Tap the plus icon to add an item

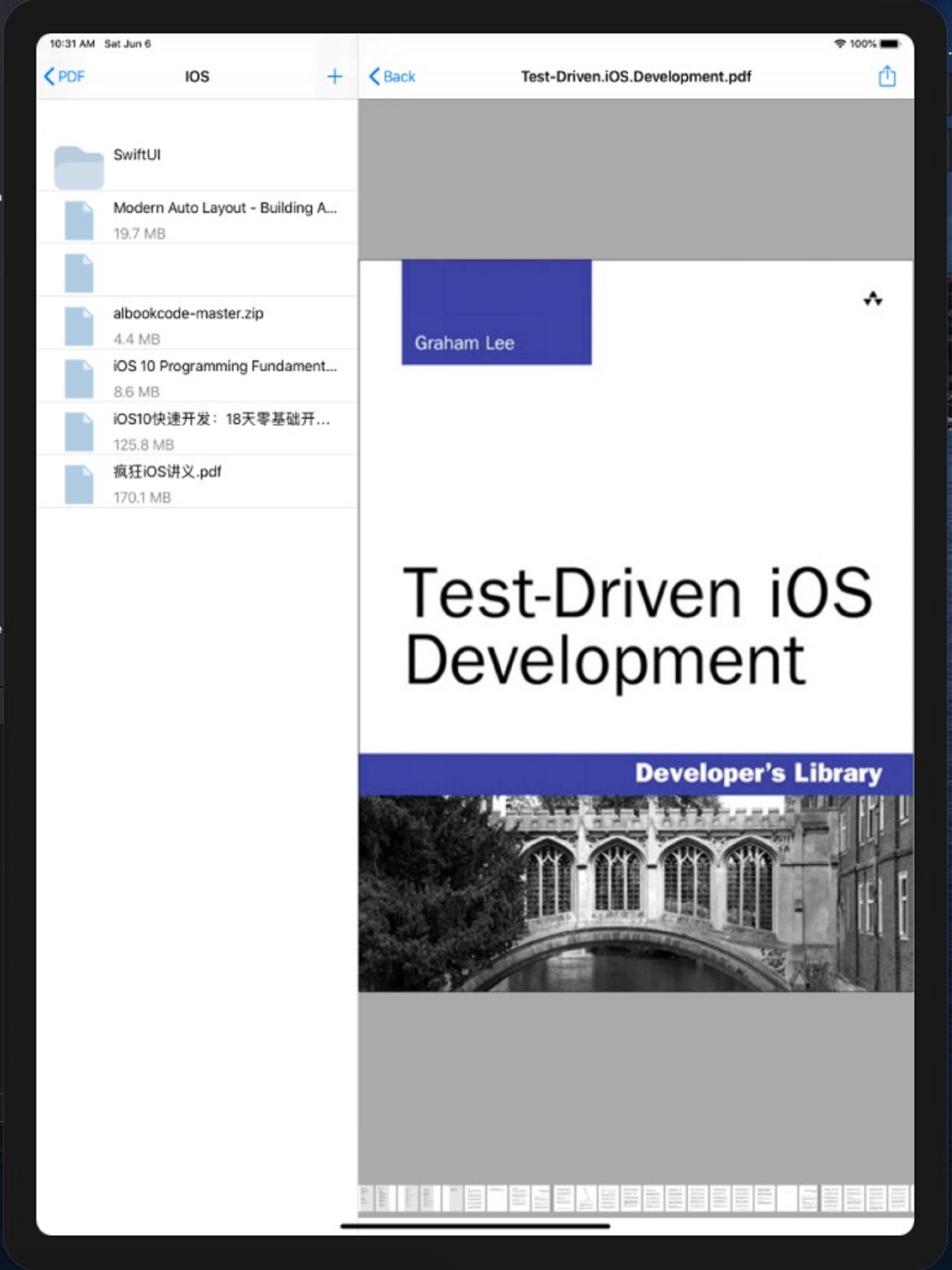(335, 76)
